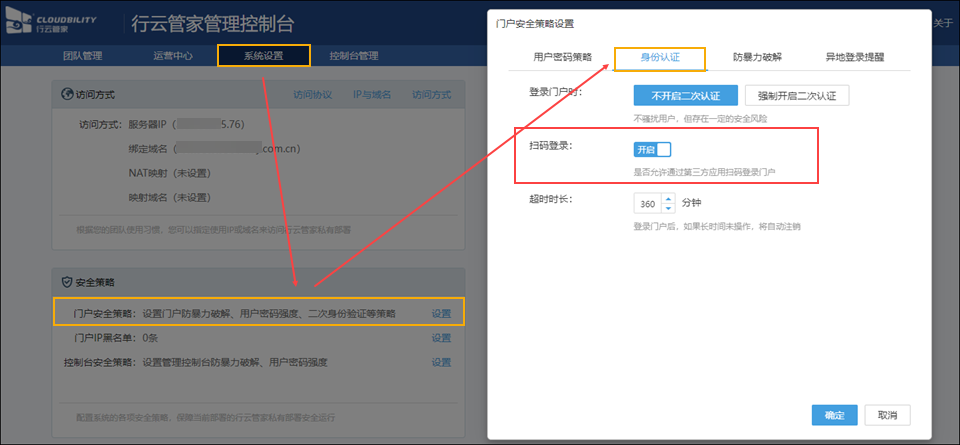Screen dimensions: 960x445
Task: Click the 超时时长 minutes input field
Action: [649, 203]
